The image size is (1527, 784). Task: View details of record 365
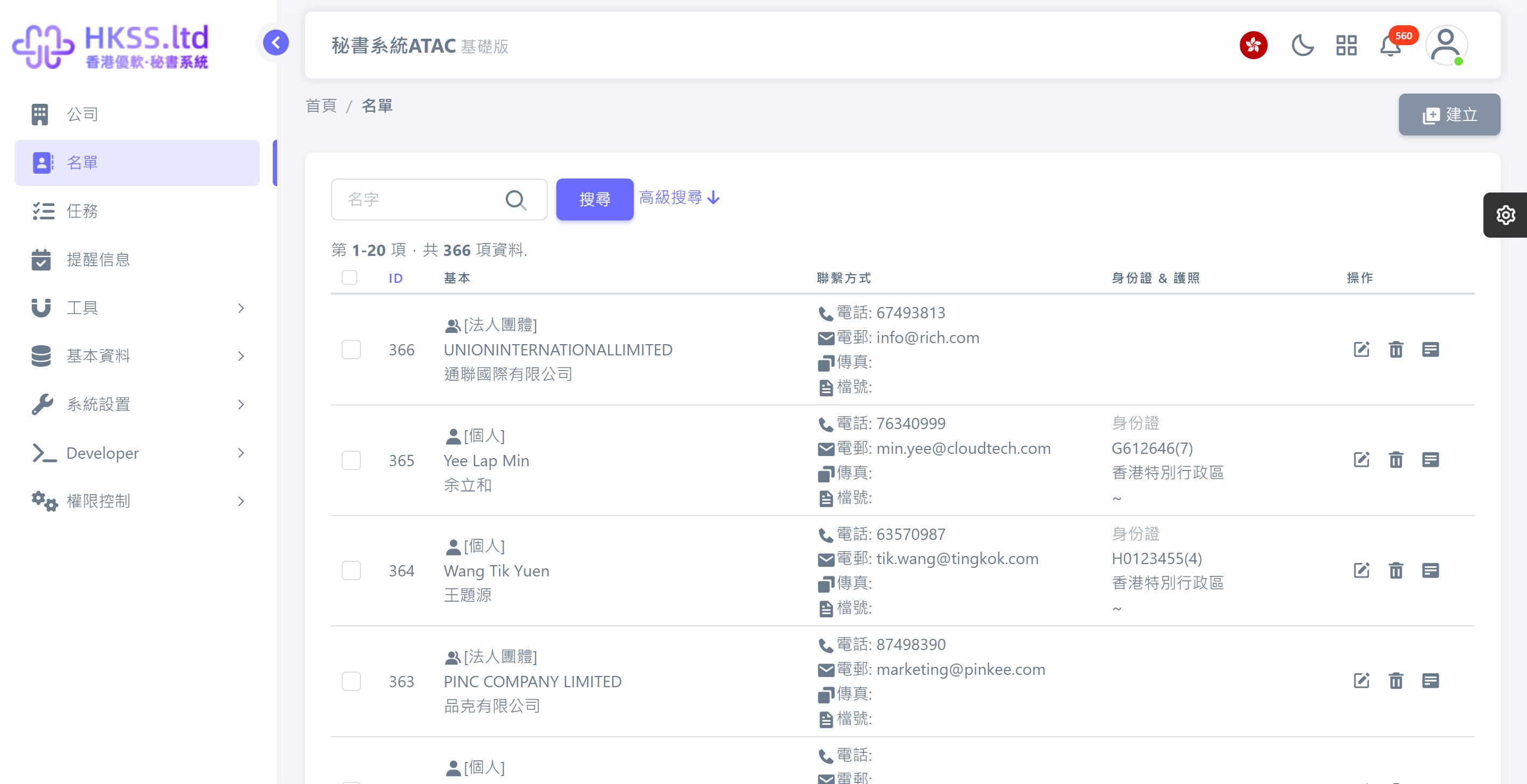1430,460
